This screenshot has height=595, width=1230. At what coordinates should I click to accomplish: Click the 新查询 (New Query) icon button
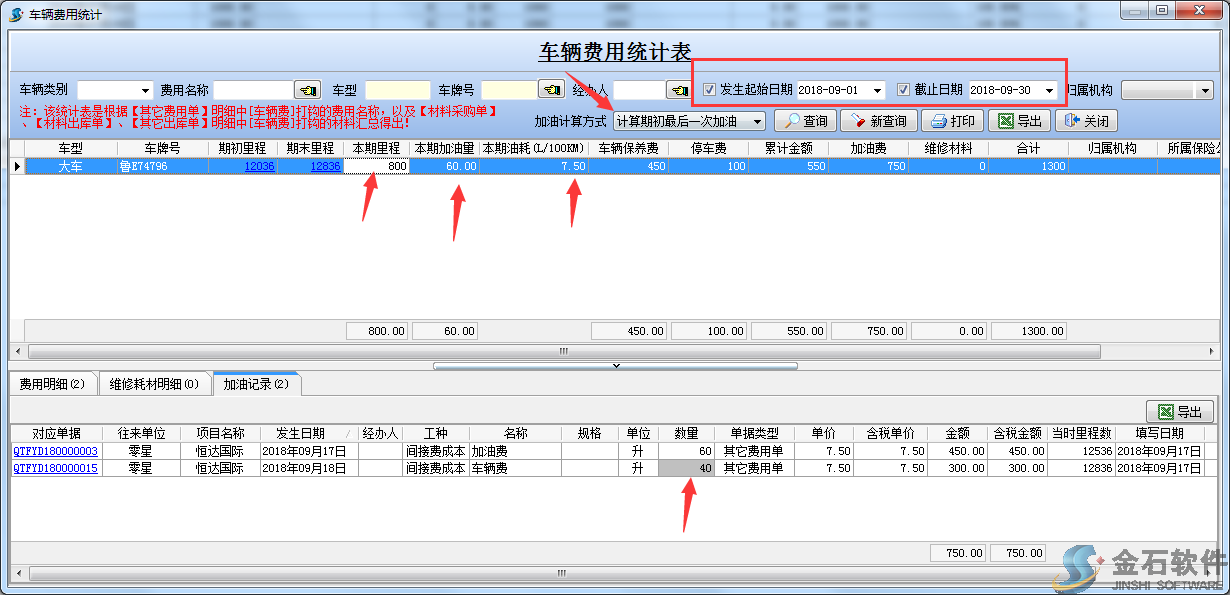point(858,120)
